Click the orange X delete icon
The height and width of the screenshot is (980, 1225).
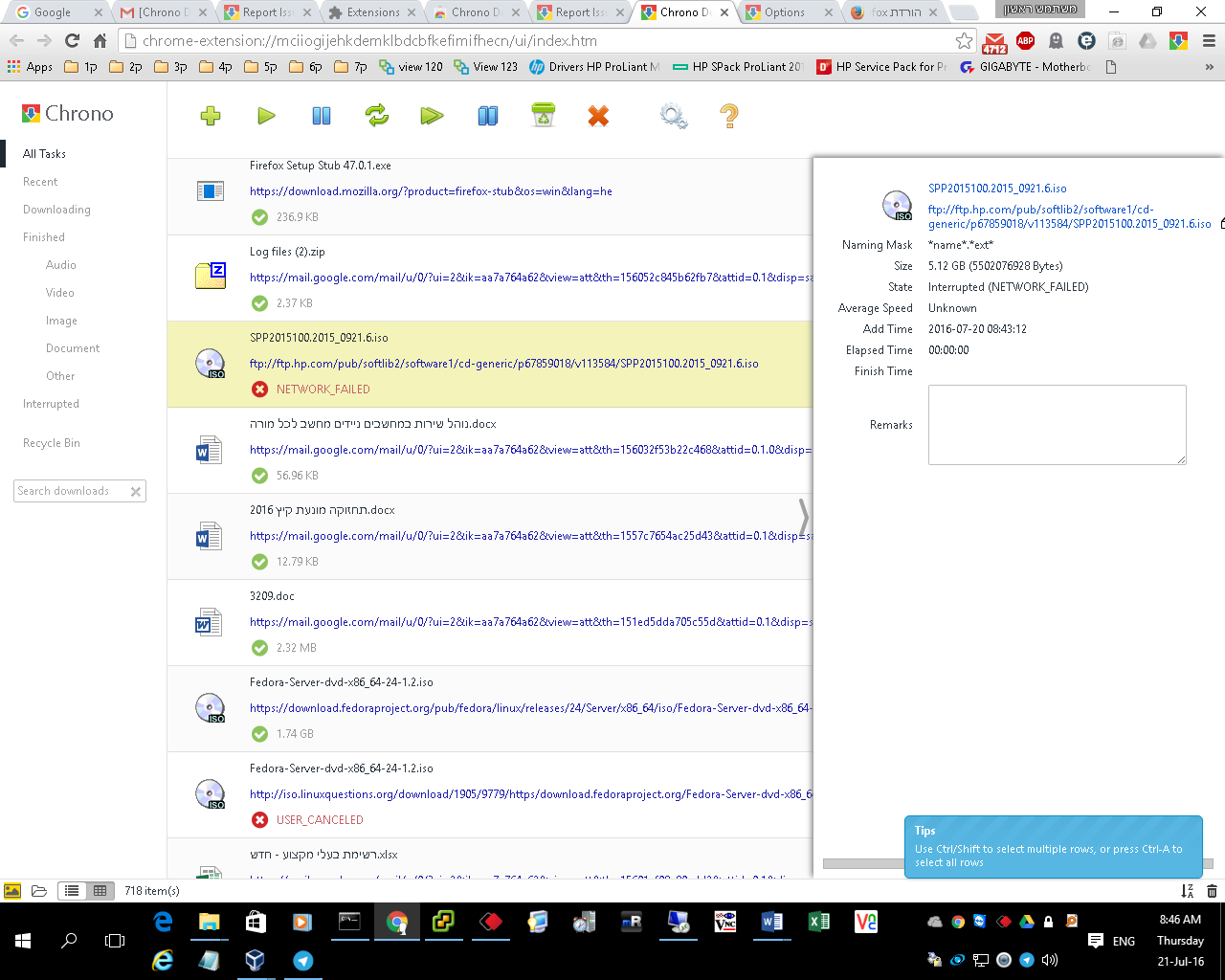(x=598, y=116)
